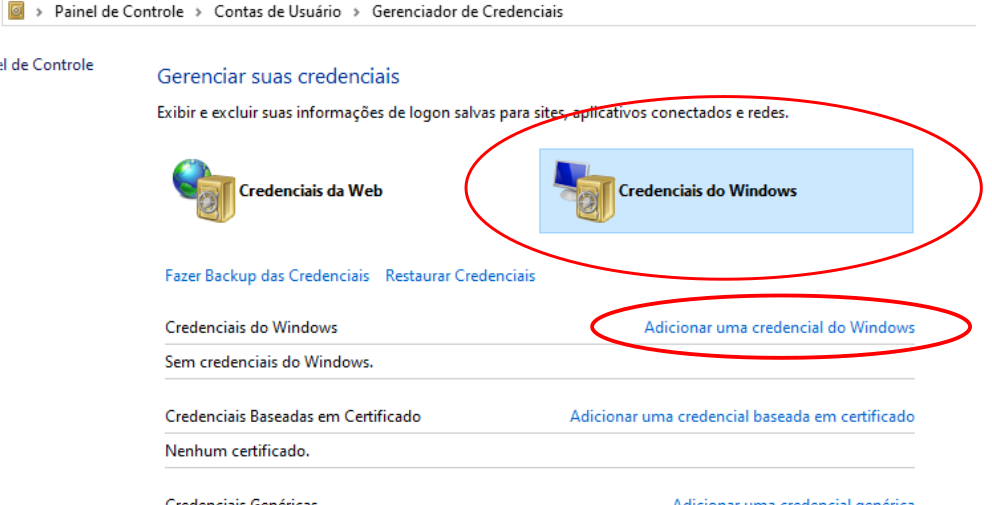Click the Credenciais da Web label
Viewport: 992px width, 505px height.
pos(311,190)
